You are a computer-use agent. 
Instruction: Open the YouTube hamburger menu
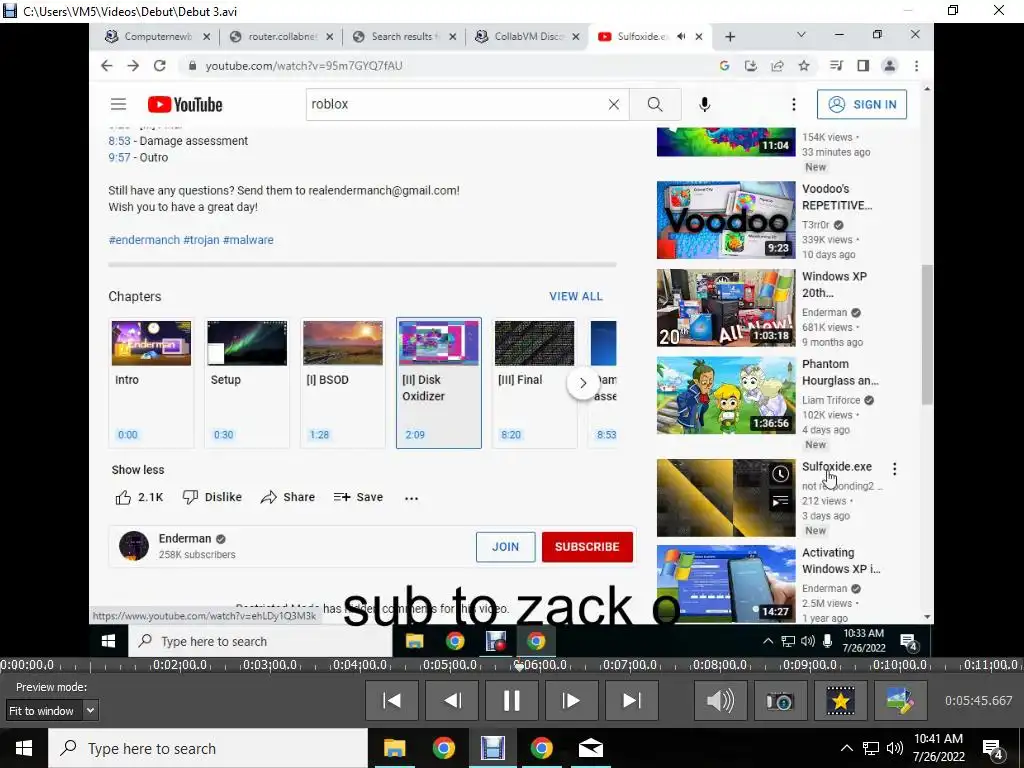point(118,104)
